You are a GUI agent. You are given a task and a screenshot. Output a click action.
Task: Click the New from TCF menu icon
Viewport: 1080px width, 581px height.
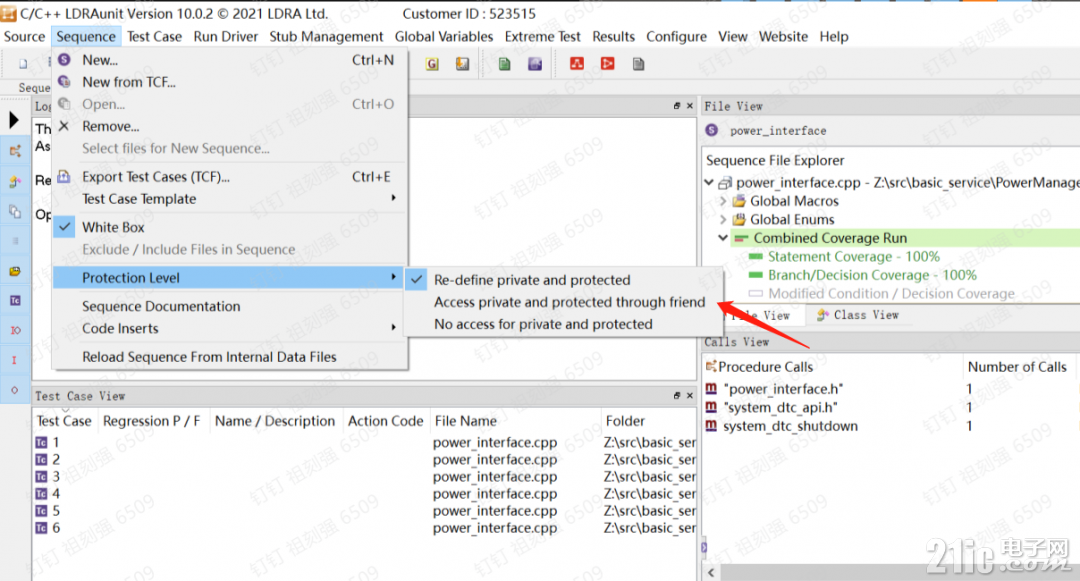[64, 82]
